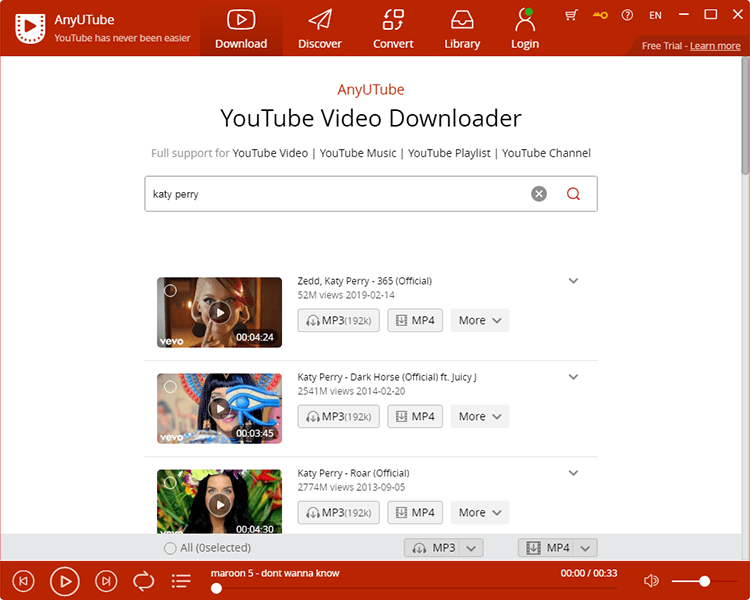The width and height of the screenshot is (750, 600).
Task: Open the help question mark icon
Action: pyautogui.click(x=627, y=15)
